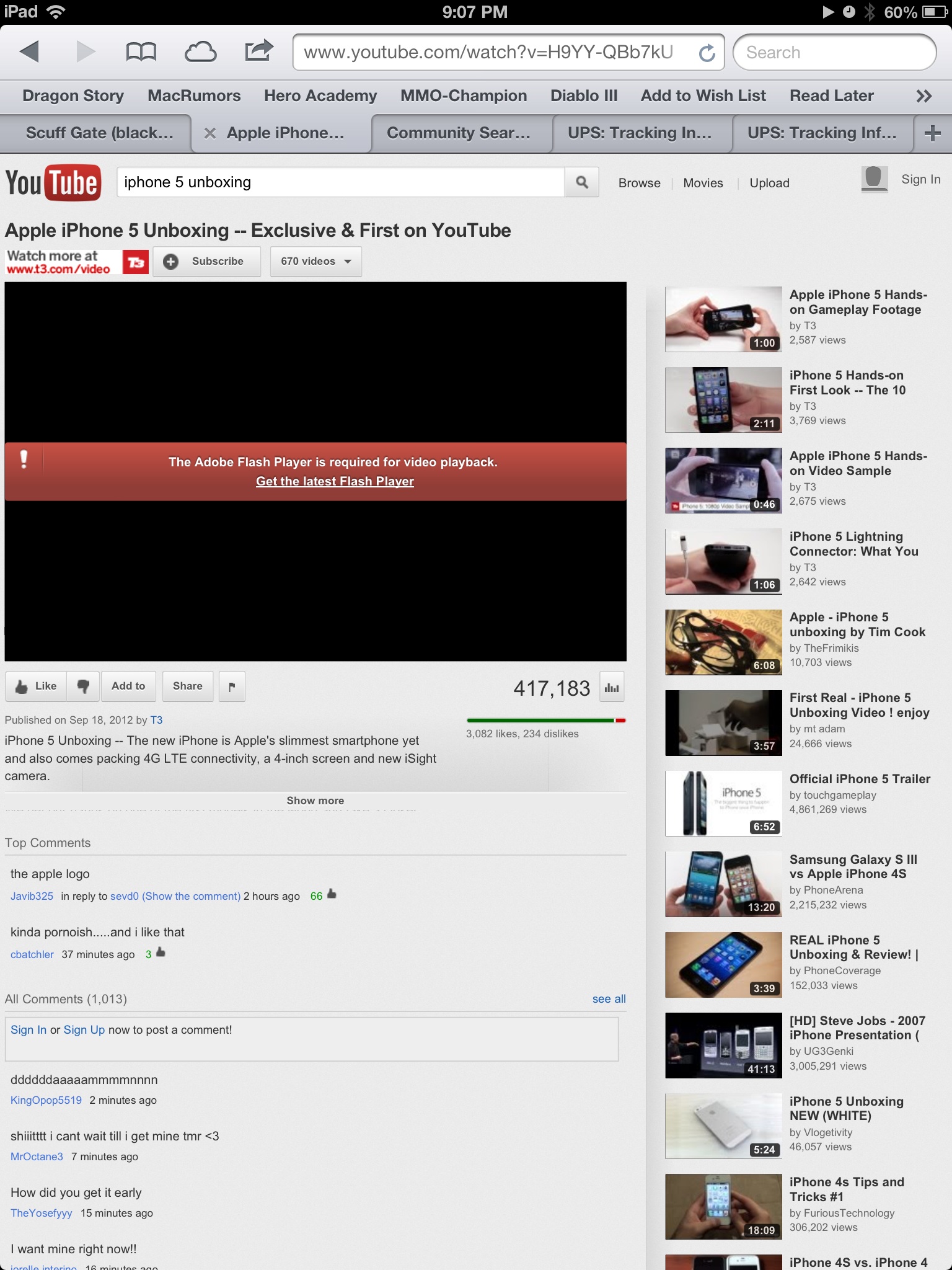
Task: Thumbs up cbatchler's comment
Action: coord(161,952)
